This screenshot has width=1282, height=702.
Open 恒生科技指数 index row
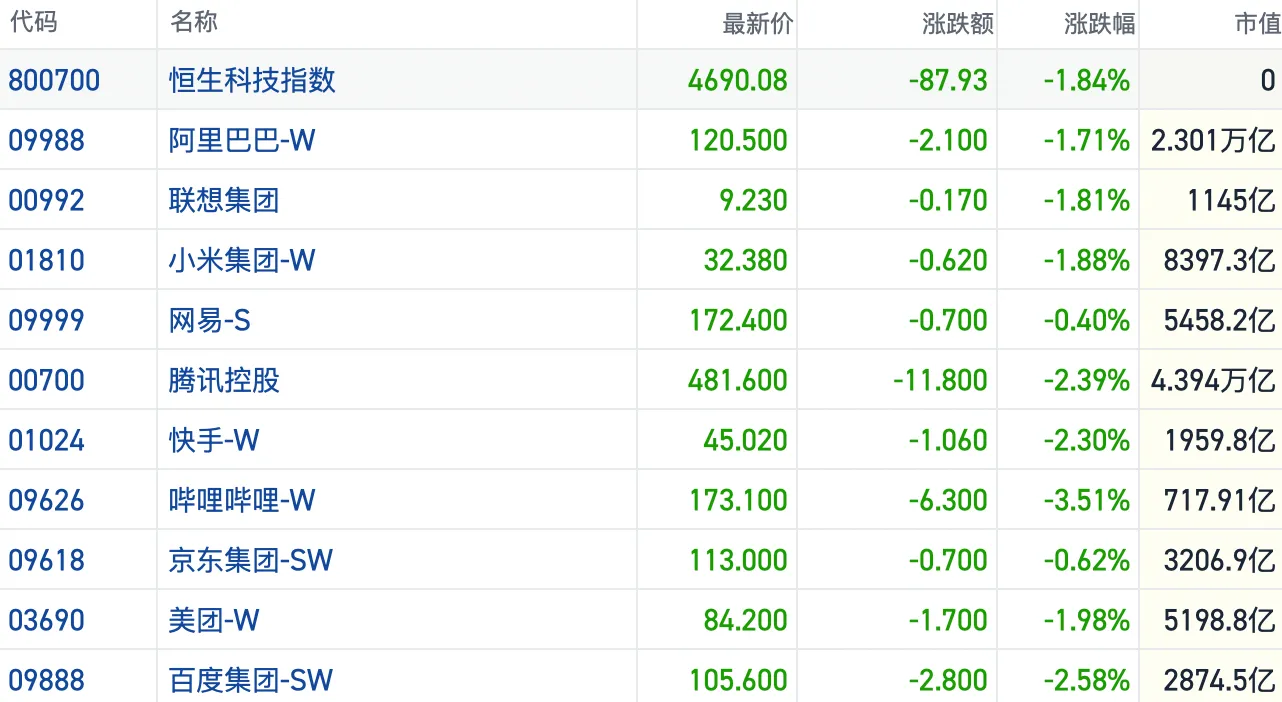(252, 80)
